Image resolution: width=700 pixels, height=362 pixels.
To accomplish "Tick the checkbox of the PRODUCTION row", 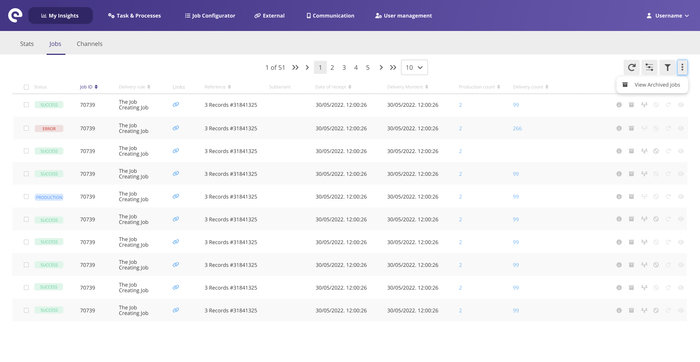I will [x=26, y=196].
